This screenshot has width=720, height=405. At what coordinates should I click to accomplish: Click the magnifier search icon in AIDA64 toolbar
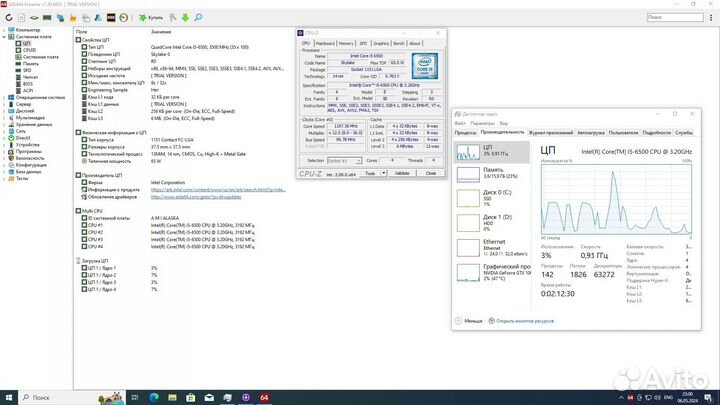click(x=198, y=17)
